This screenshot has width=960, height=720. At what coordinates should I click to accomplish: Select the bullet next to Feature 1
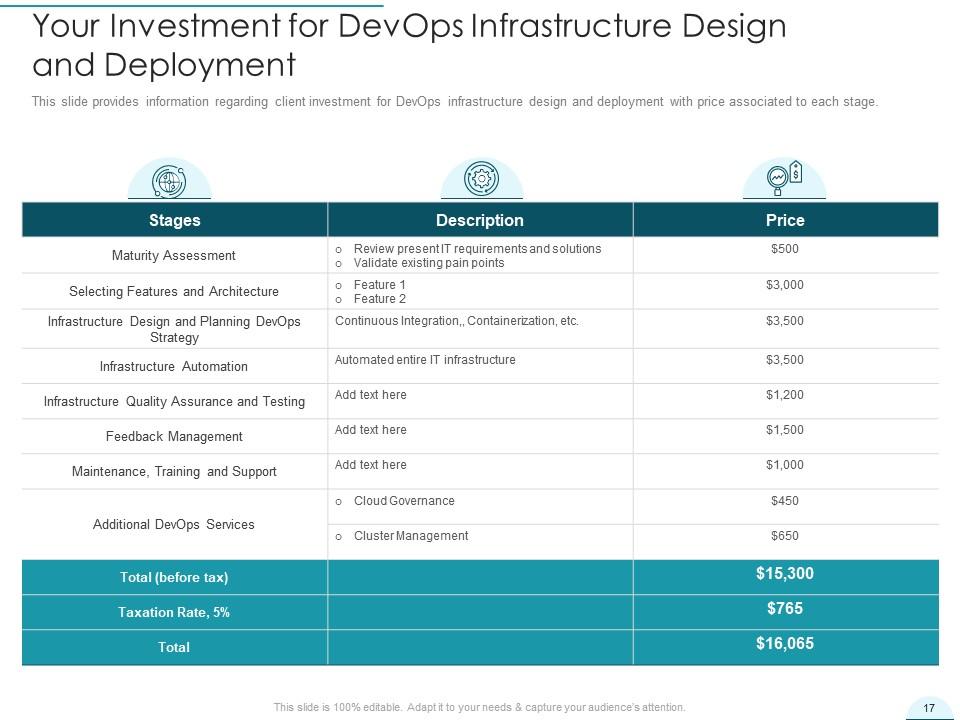338,283
